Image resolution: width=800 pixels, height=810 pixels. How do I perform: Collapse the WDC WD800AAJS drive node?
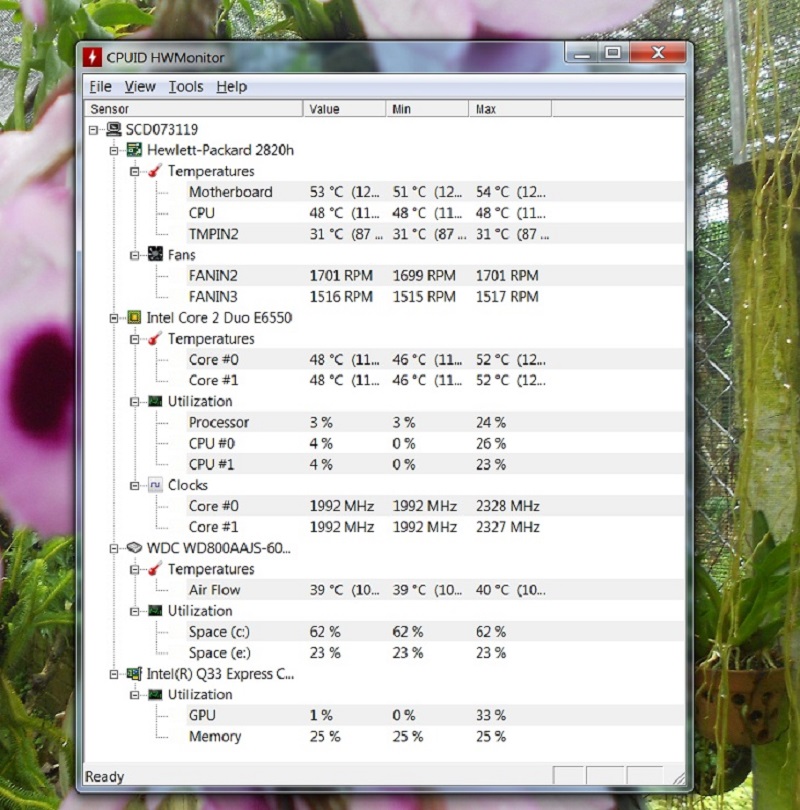114,549
